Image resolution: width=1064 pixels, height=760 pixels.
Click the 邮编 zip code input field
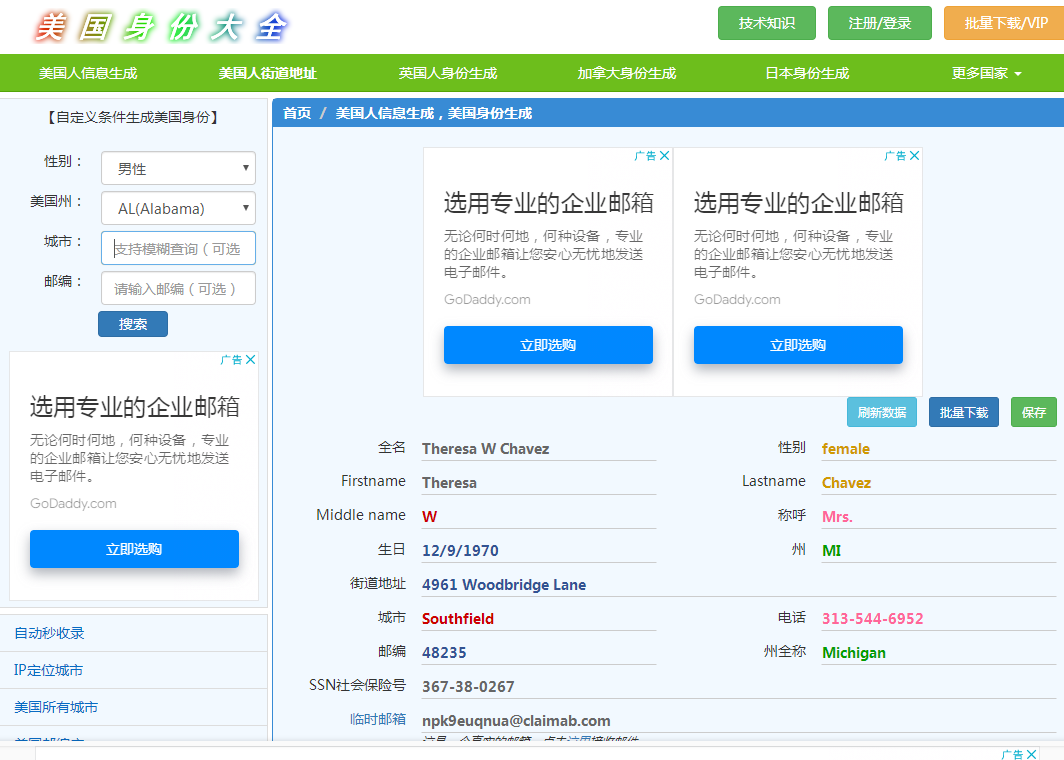[178, 288]
